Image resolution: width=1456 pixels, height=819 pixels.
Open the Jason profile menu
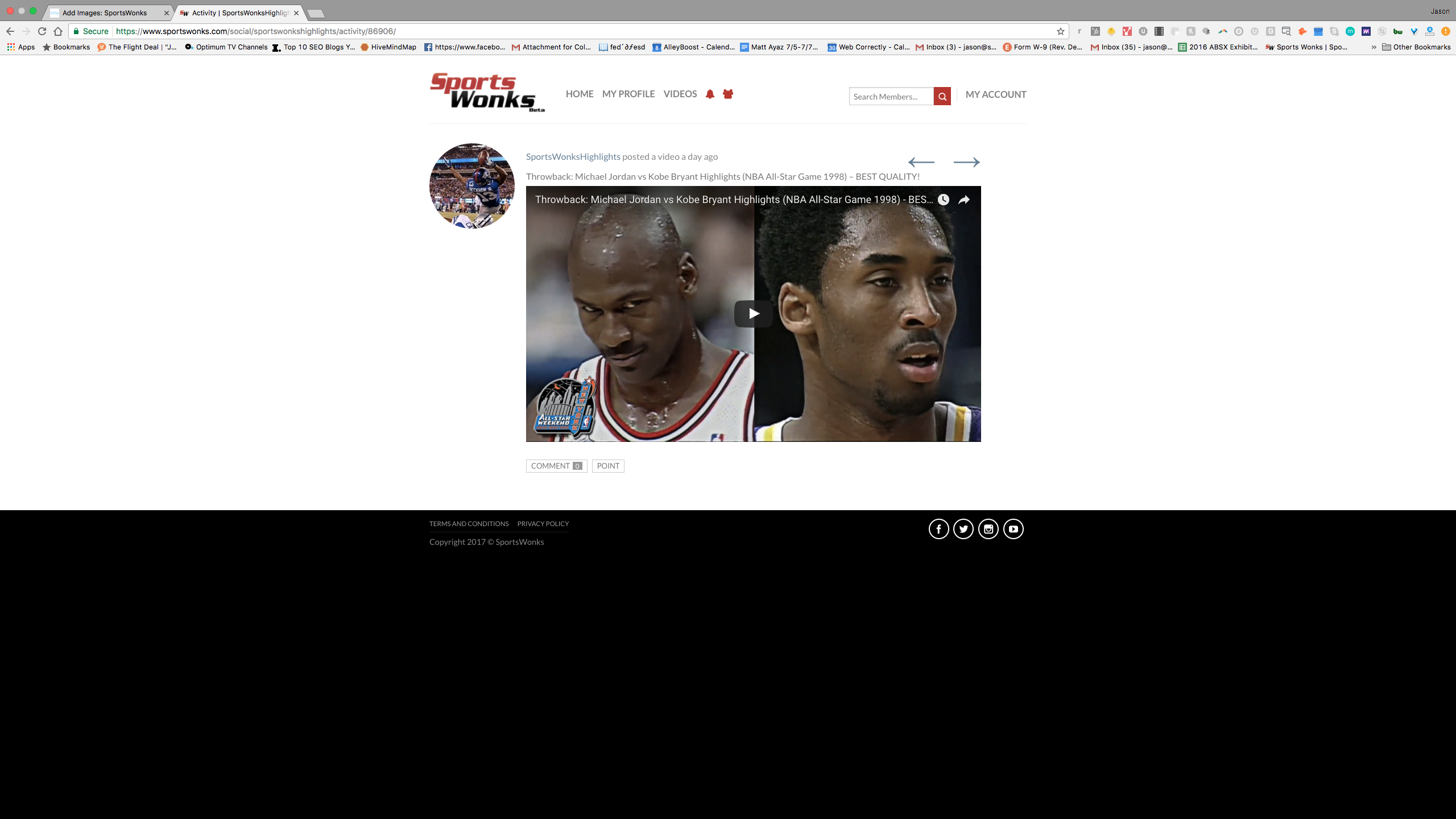coord(1440,11)
